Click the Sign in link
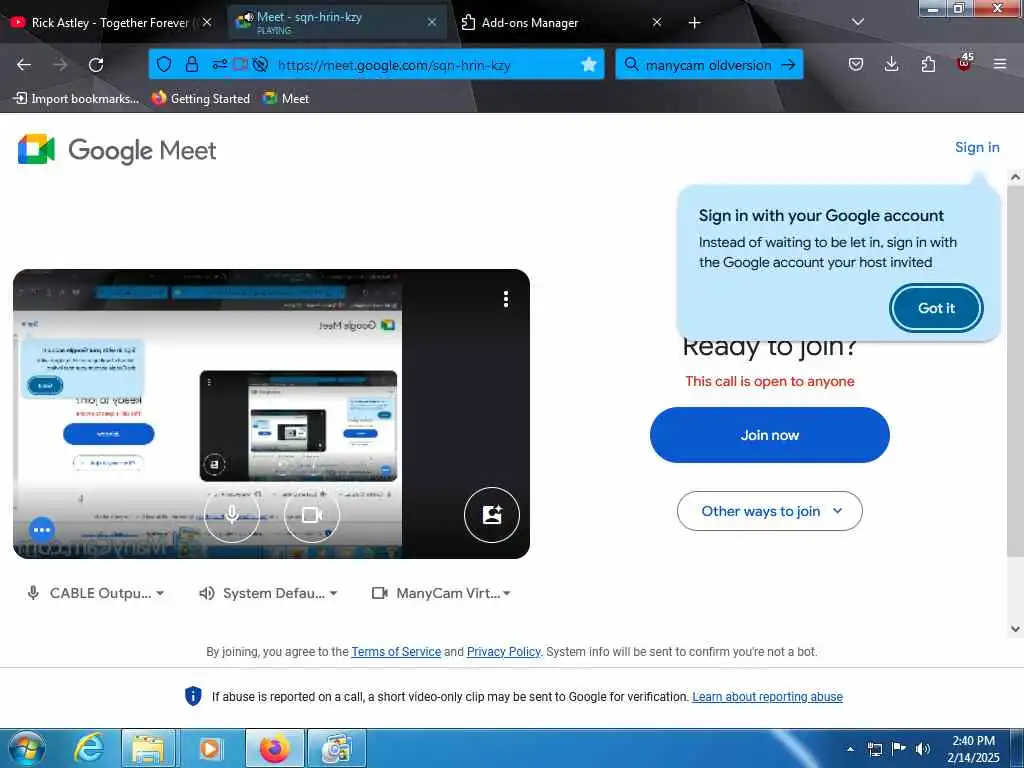The width and height of the screenshot is (1024, 768). [x=976, y=147]
